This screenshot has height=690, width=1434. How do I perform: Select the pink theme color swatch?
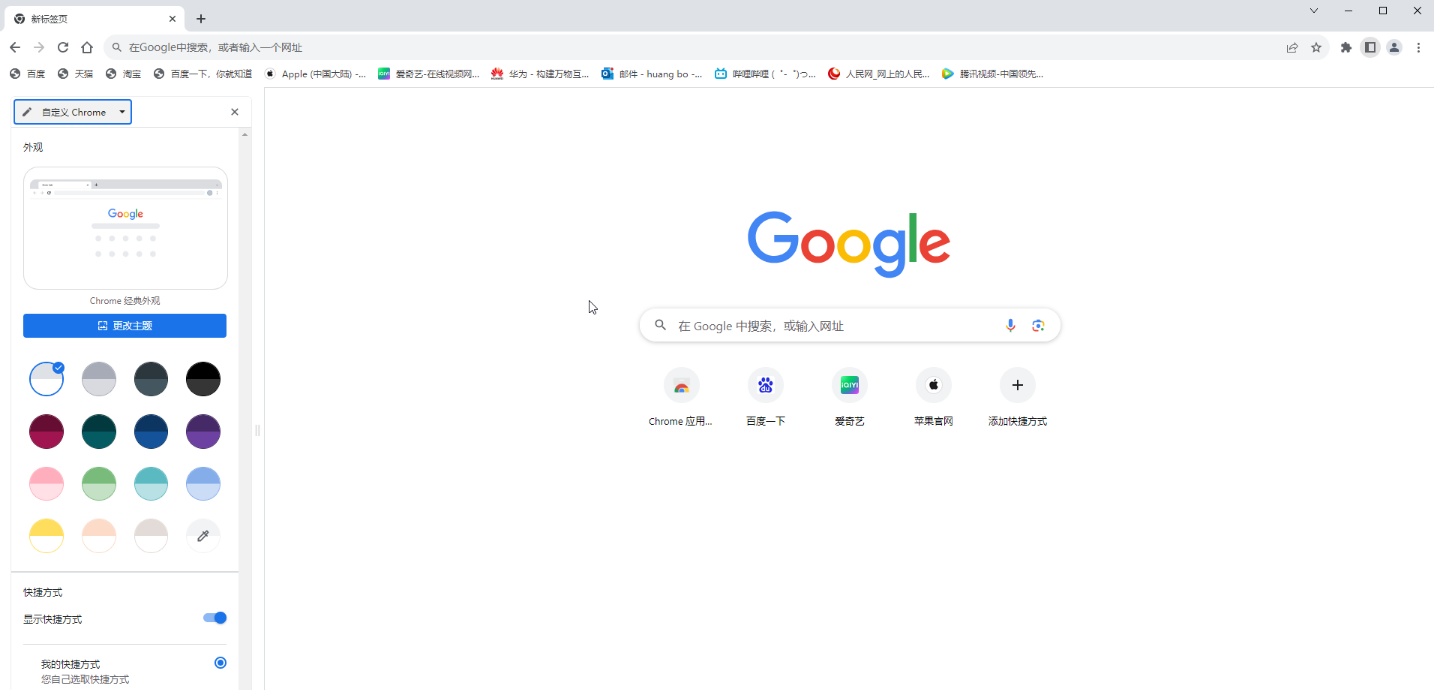tap(47, 484)
